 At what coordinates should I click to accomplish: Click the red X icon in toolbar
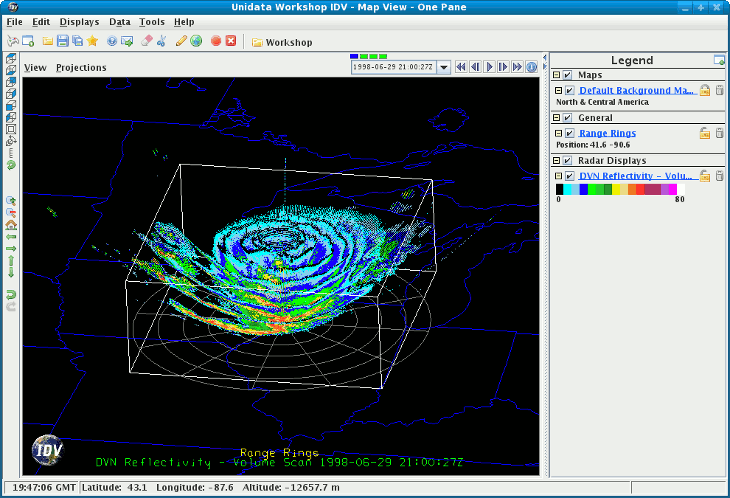pyautogui.click(x=231, y=41)
